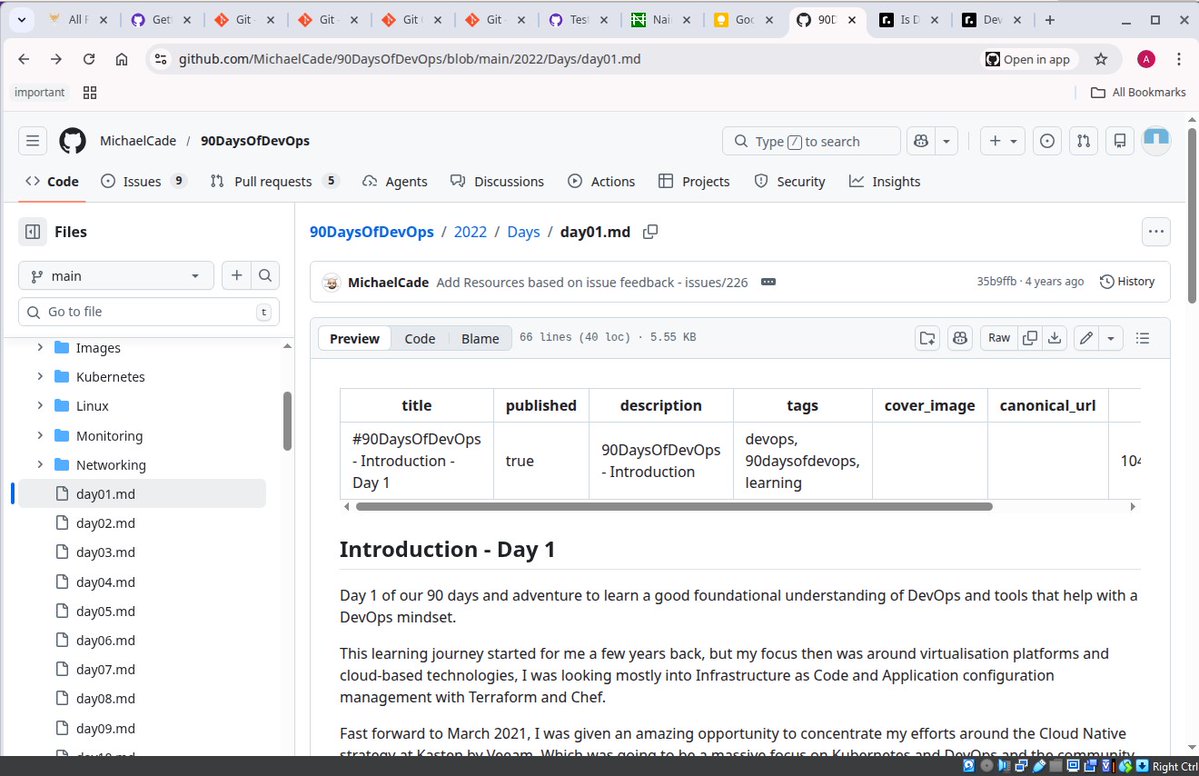
Task: Search files with magnifier button
Action: 265,275
